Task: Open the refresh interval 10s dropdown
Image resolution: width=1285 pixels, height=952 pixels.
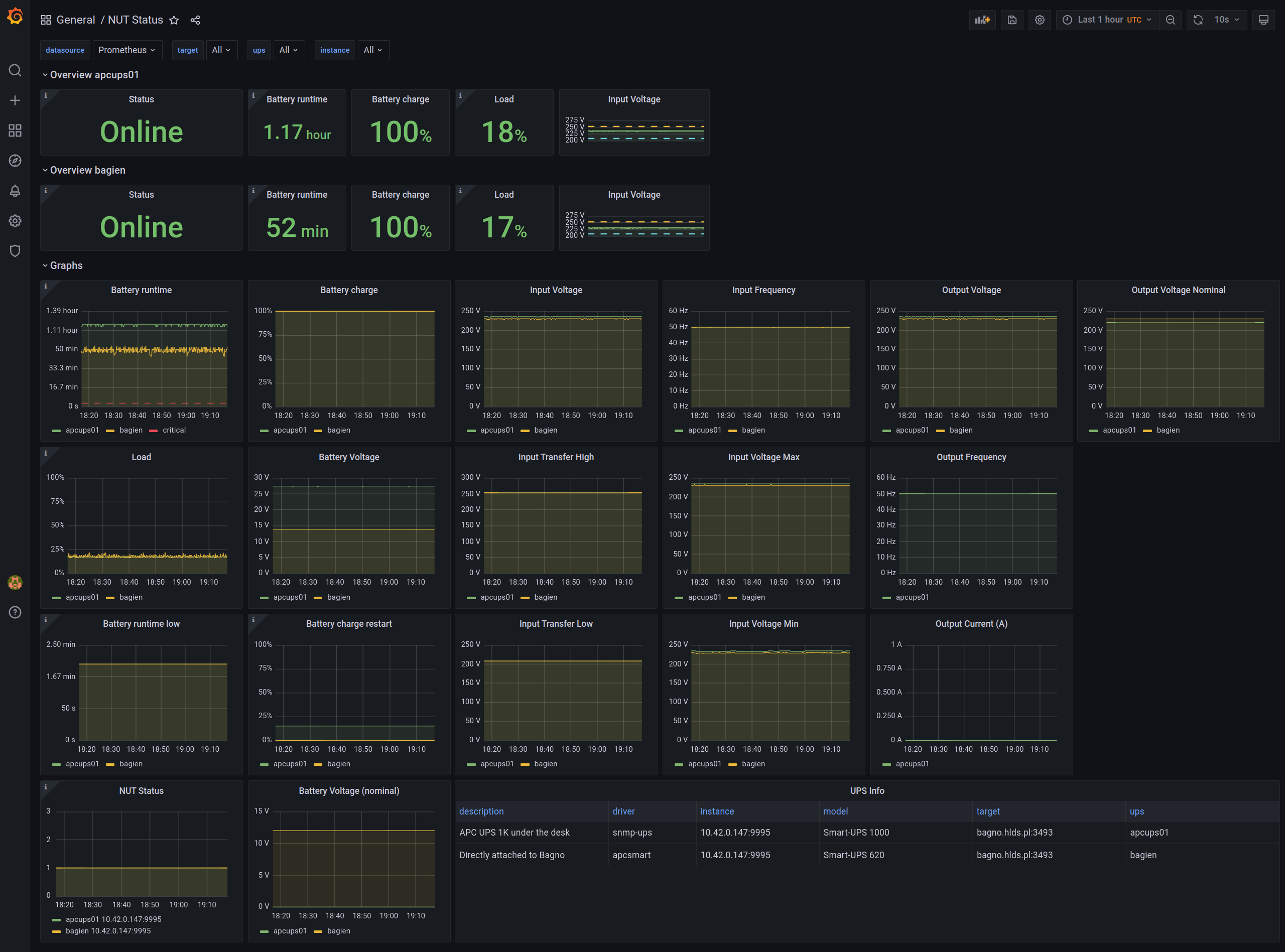Action: point(1227,20)
